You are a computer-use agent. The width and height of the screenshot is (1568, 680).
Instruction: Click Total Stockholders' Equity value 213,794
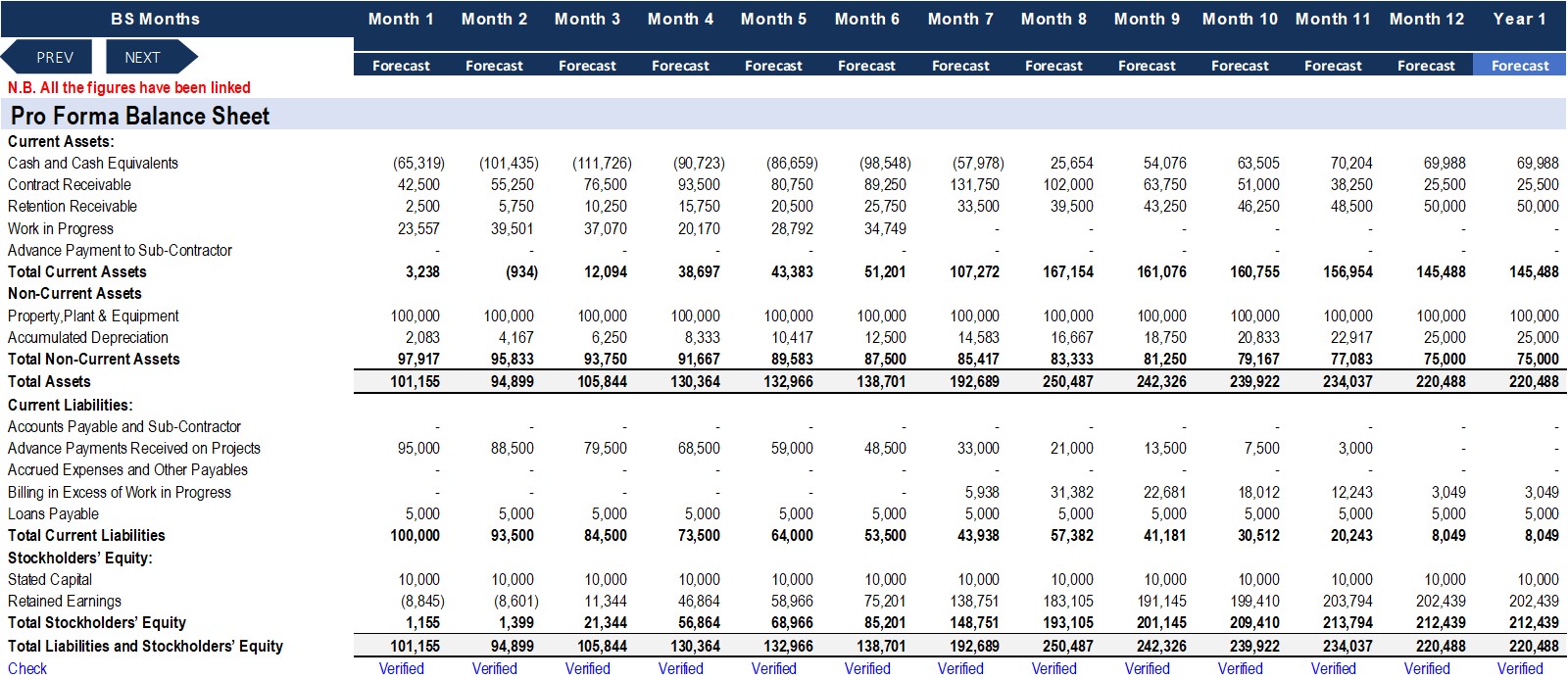coord(1347,622)
